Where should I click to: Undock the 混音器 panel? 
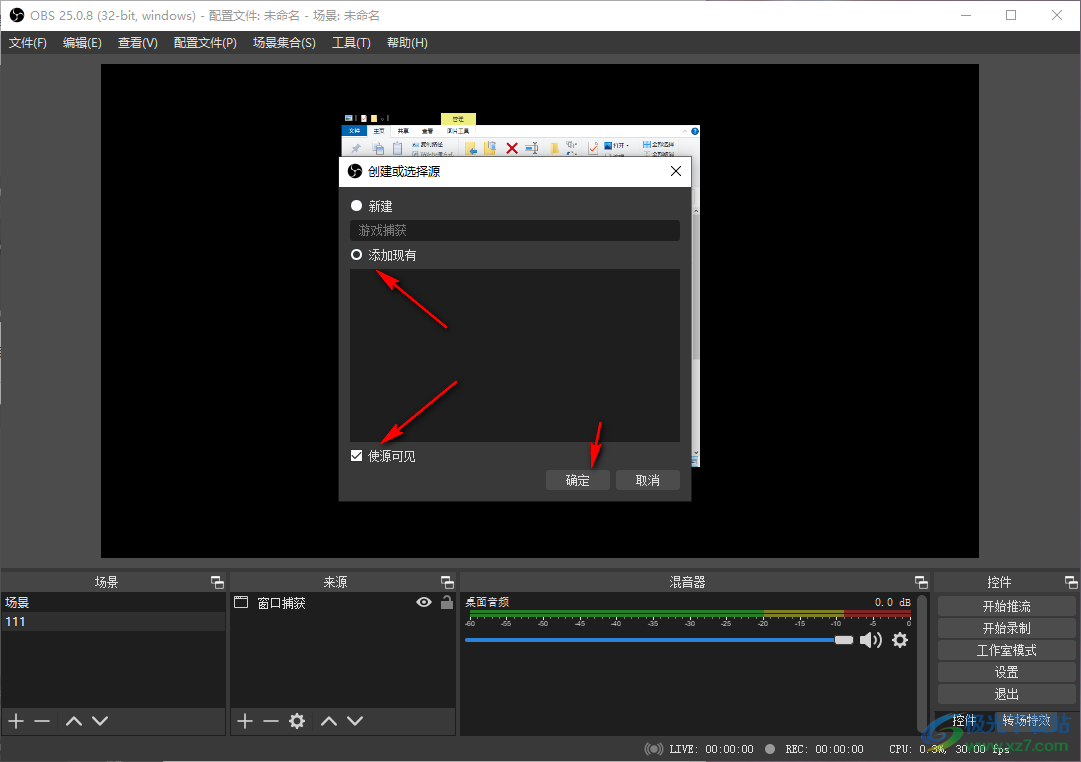click(x=921, y=582)
